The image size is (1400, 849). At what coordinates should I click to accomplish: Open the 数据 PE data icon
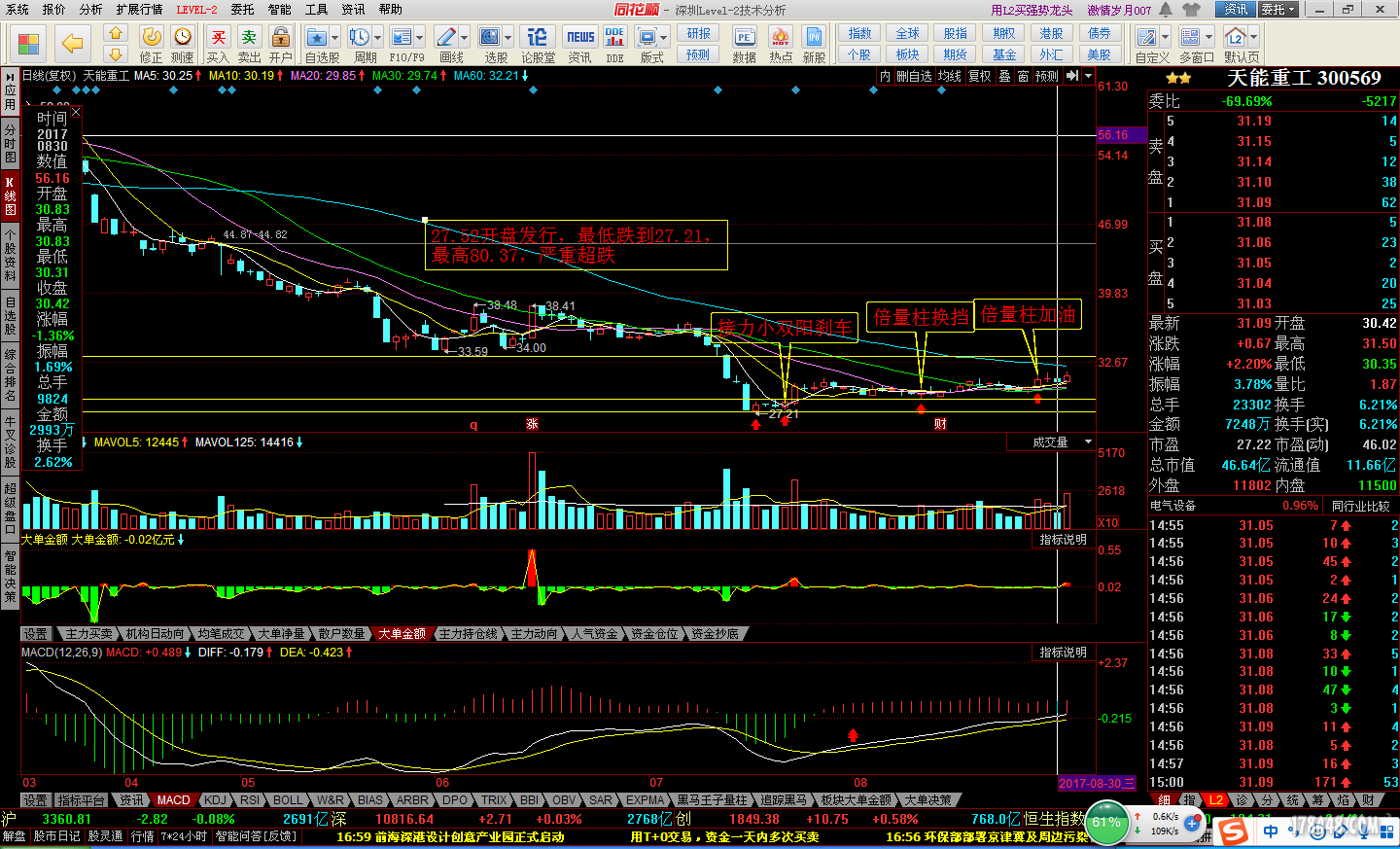point(745,44)
